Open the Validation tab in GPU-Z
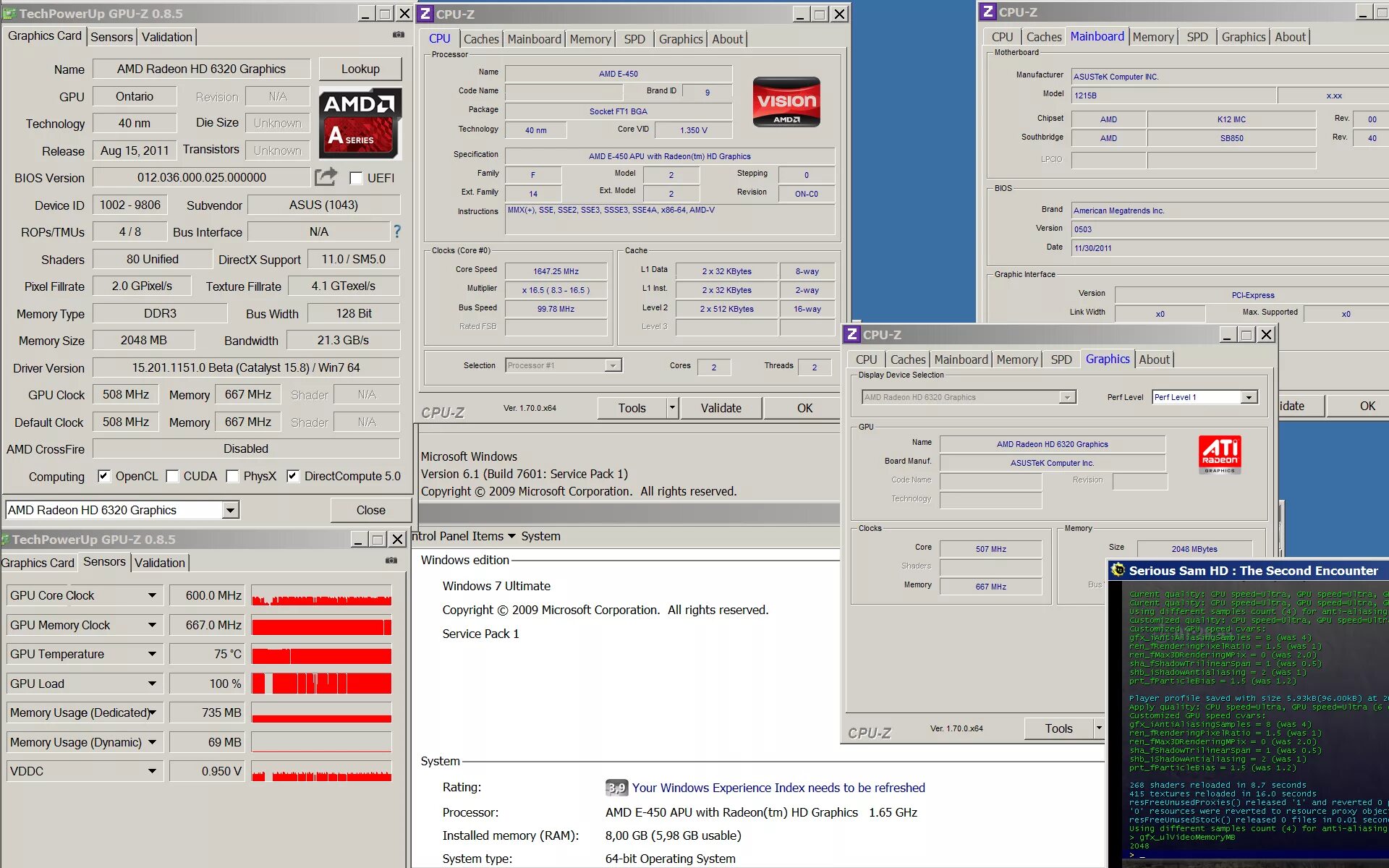Viewport: 1389px width, 868px height. (166, 37)
